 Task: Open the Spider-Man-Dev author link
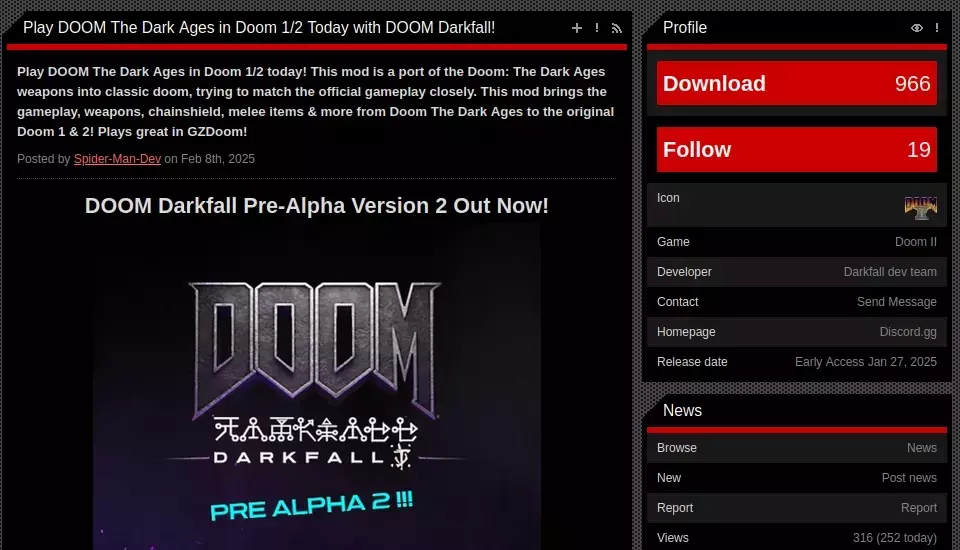click(x=117, y=159)
